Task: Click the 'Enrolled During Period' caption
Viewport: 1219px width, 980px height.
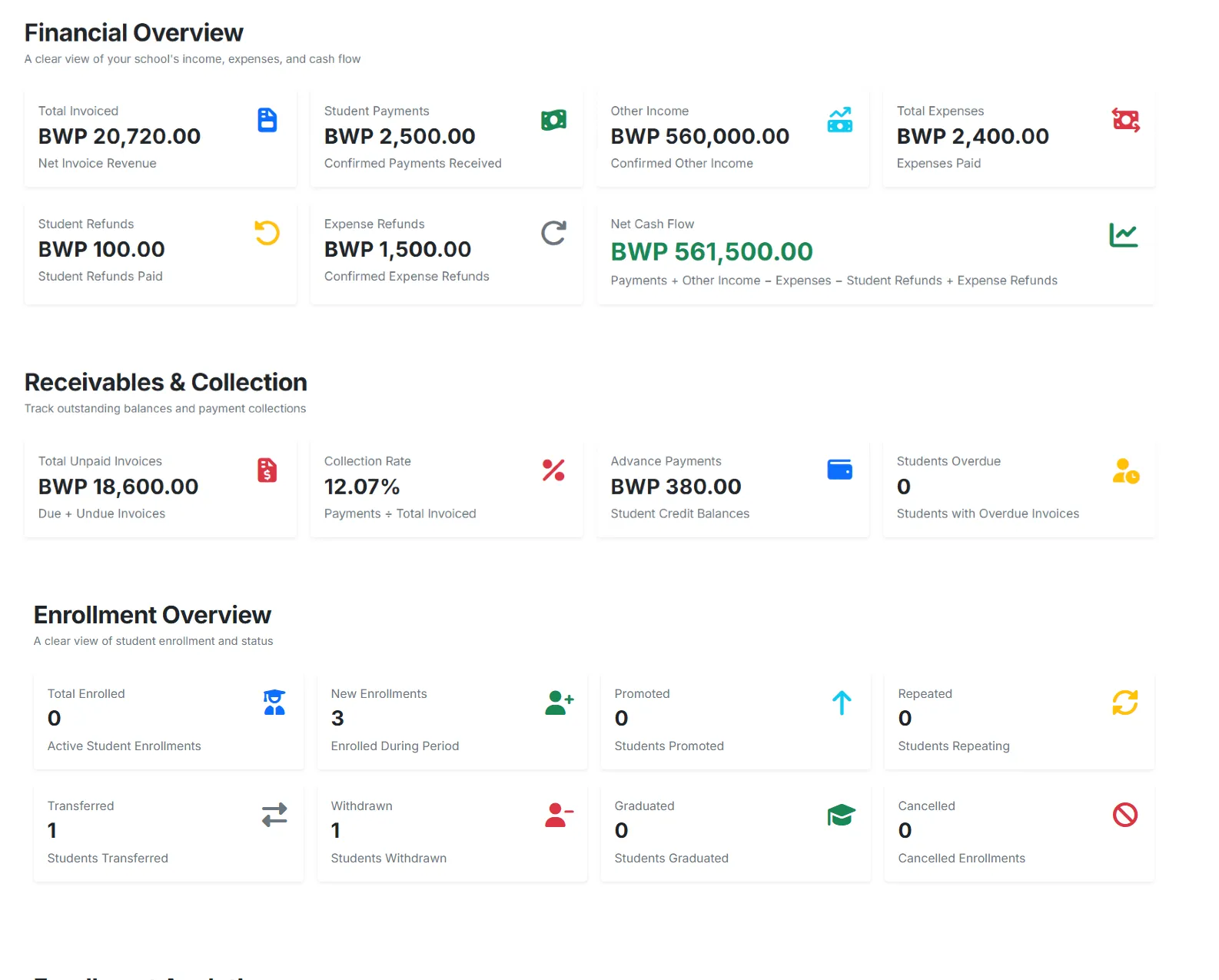Action: [395, 746]
